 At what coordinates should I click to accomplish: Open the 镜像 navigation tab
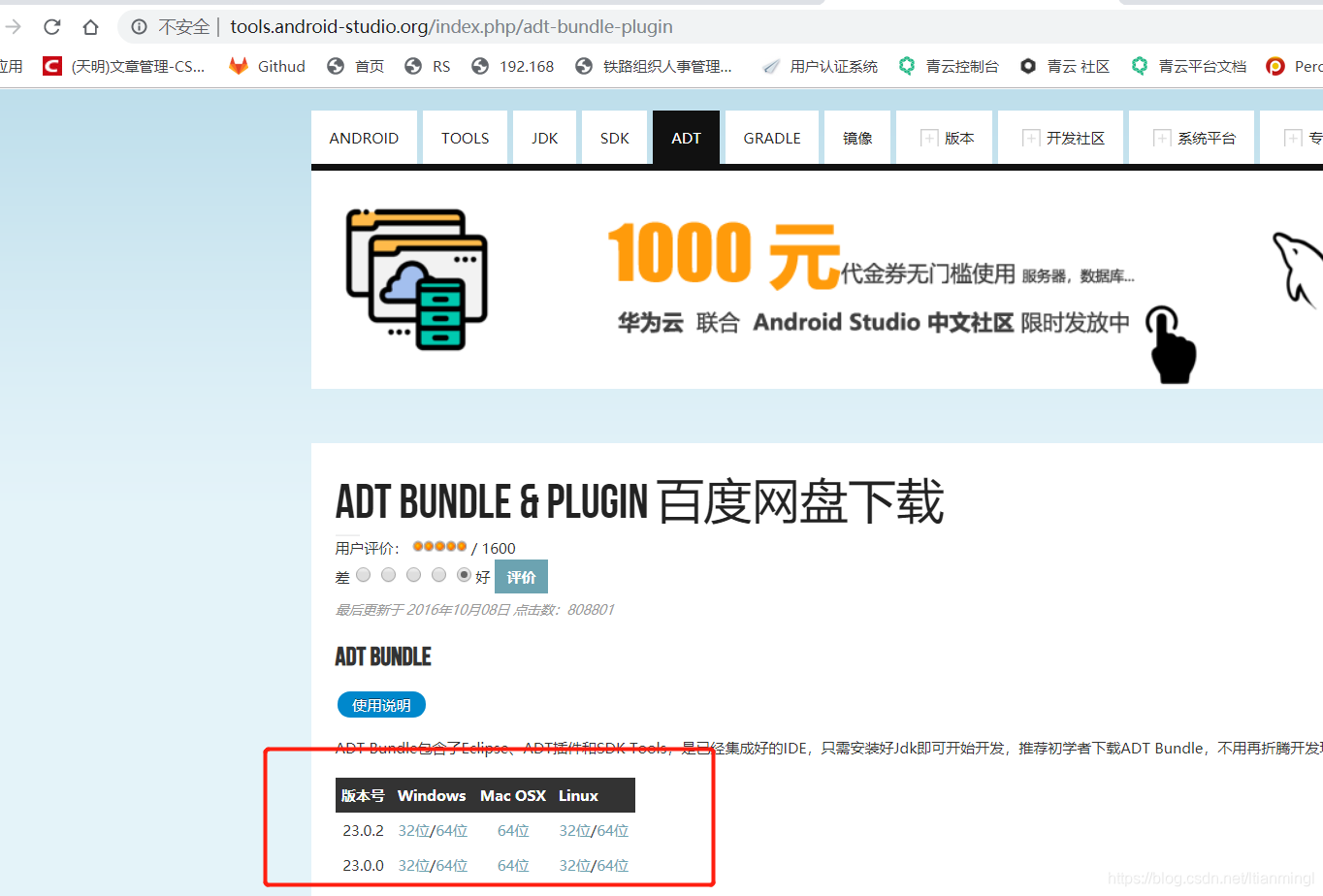[857, 138]
